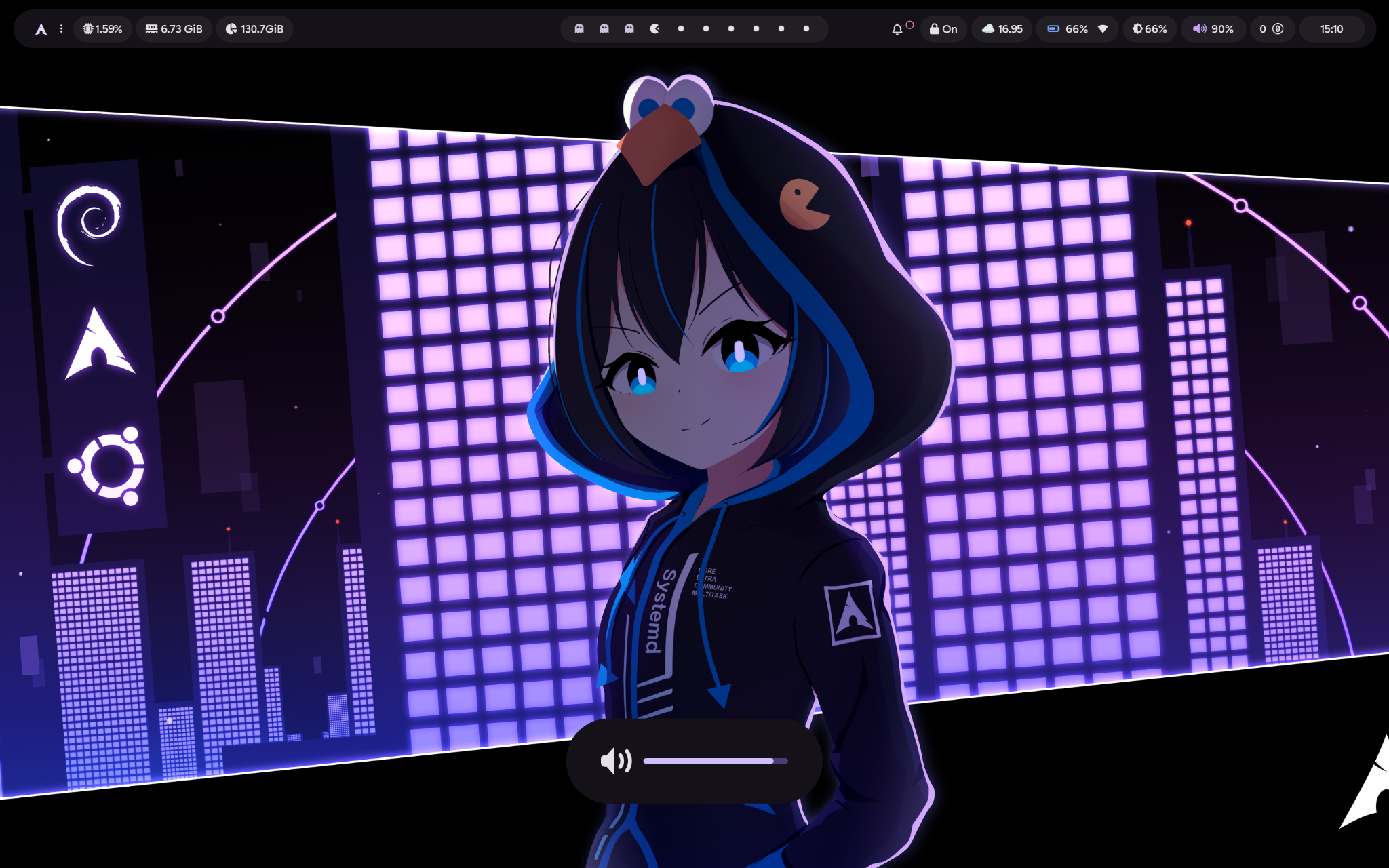The height and width of the screenshot is (868, 1389).
Task: Open the Arch logo launcher menu
Action: click(41, 29)
